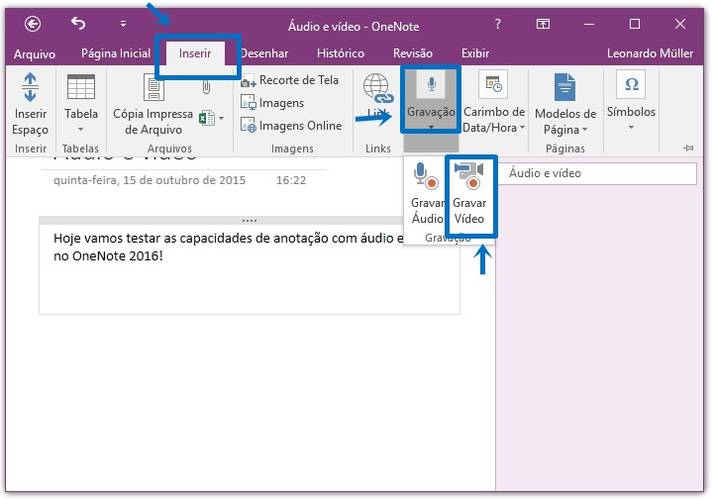Image resolution: width=713 pixels, height=500 pixels.
Task: Go to the Revisão tab
Action: [x=413, y=53]
